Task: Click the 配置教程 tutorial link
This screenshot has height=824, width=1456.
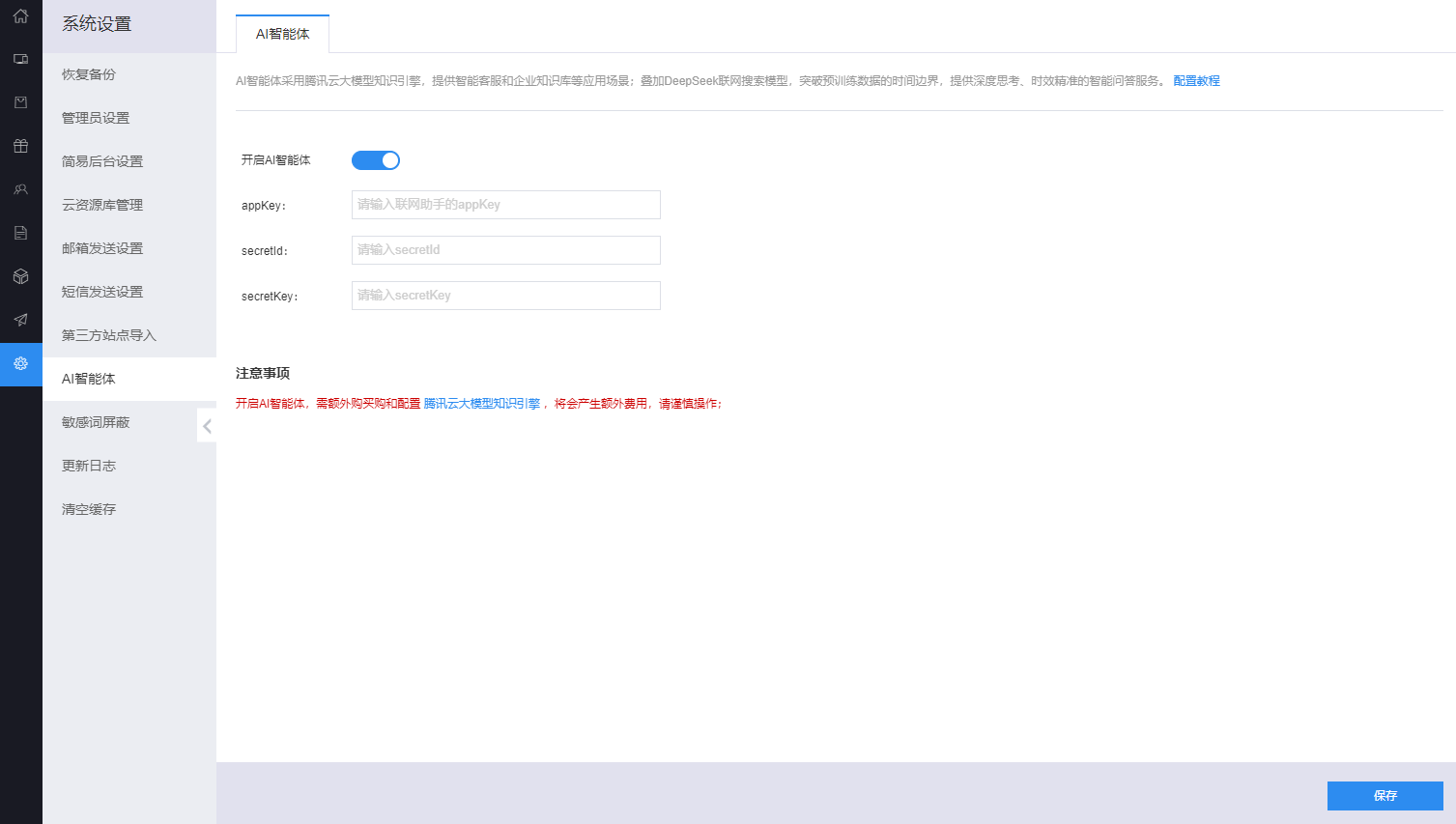Action: pyautogui.click(x=1196, y=81)
